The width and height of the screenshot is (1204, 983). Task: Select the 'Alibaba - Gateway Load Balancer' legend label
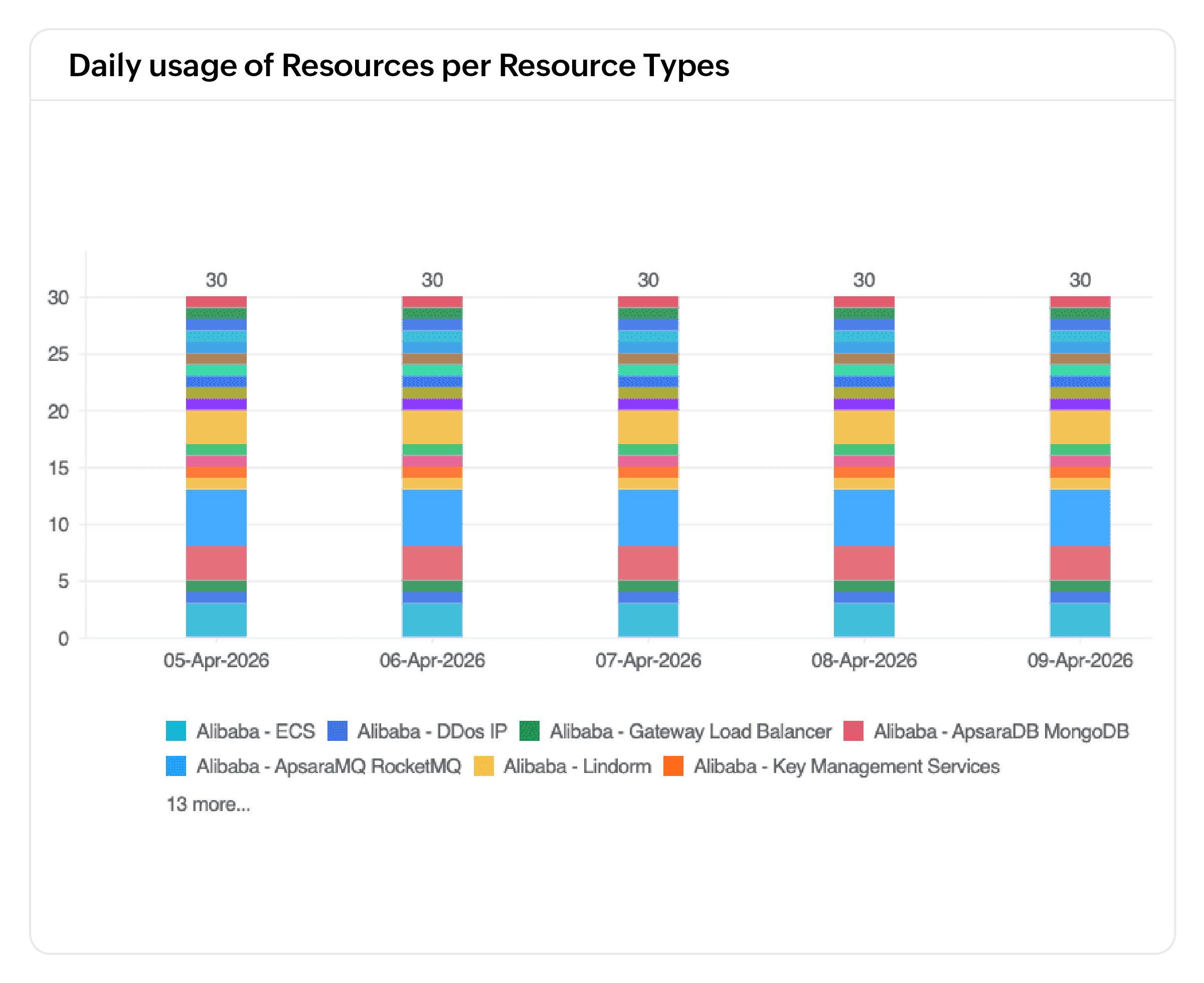[x=691, y=731]
